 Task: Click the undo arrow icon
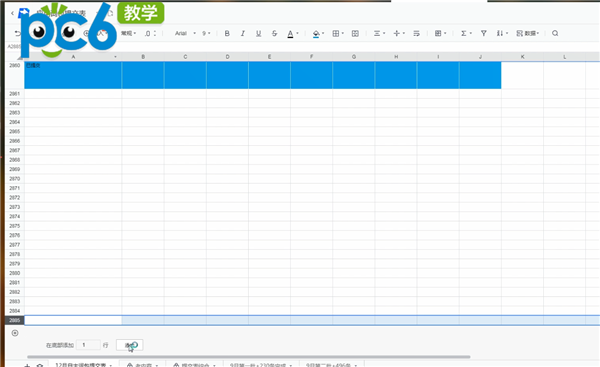(x=17, y=34)
